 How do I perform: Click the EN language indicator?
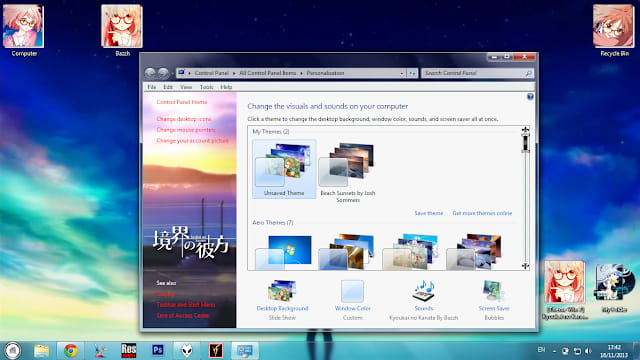click(541, 350)
